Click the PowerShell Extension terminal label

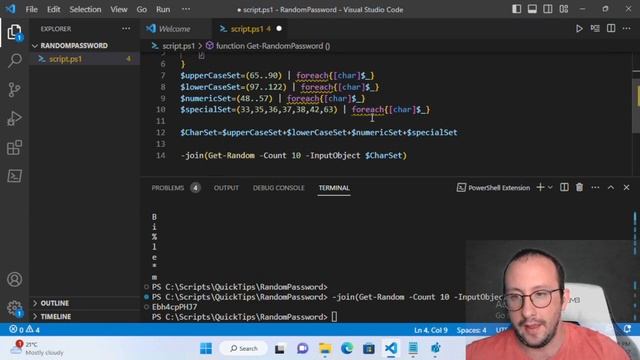tap(493, 188)
